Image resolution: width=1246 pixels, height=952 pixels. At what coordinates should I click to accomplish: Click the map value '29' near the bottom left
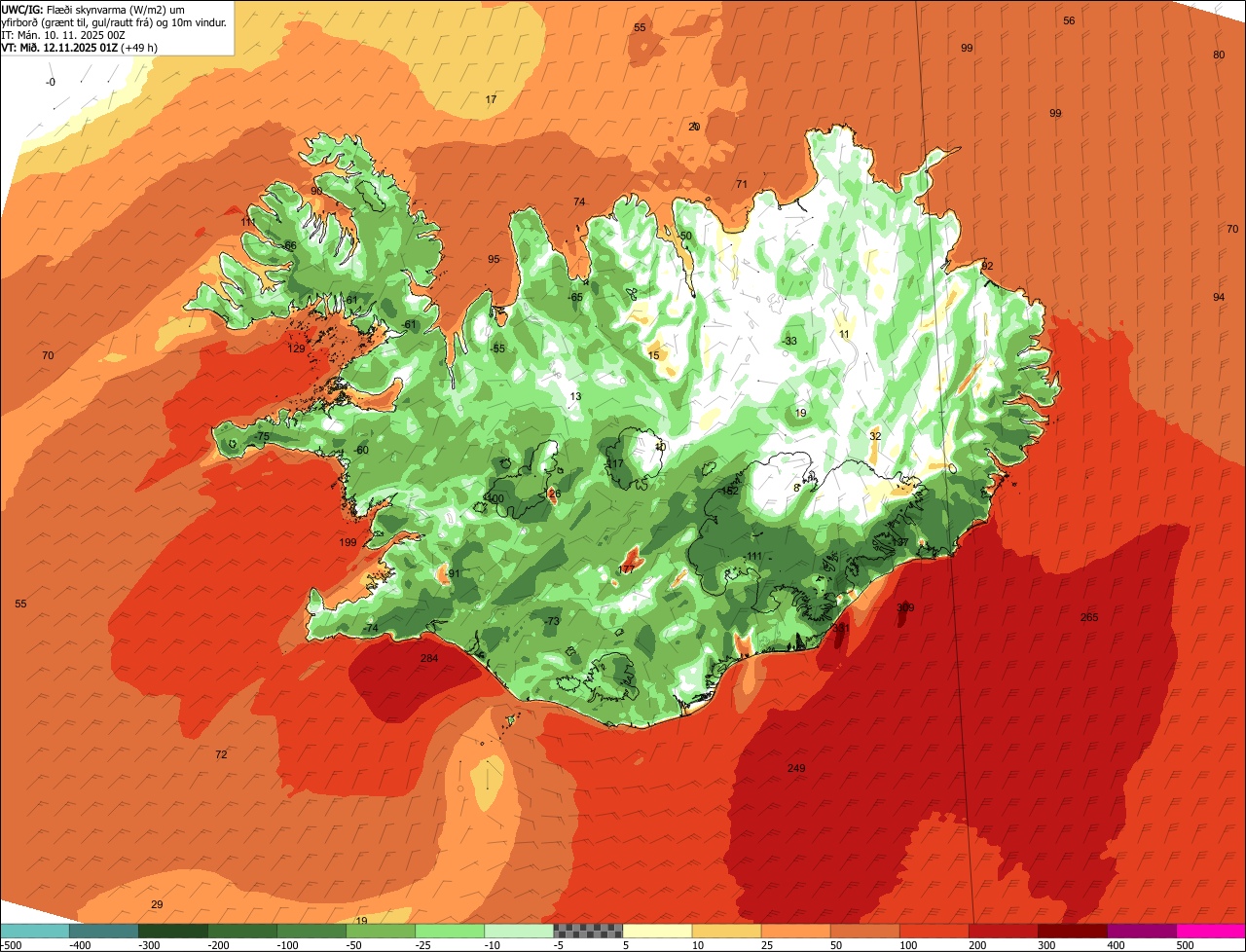point(157,905)
